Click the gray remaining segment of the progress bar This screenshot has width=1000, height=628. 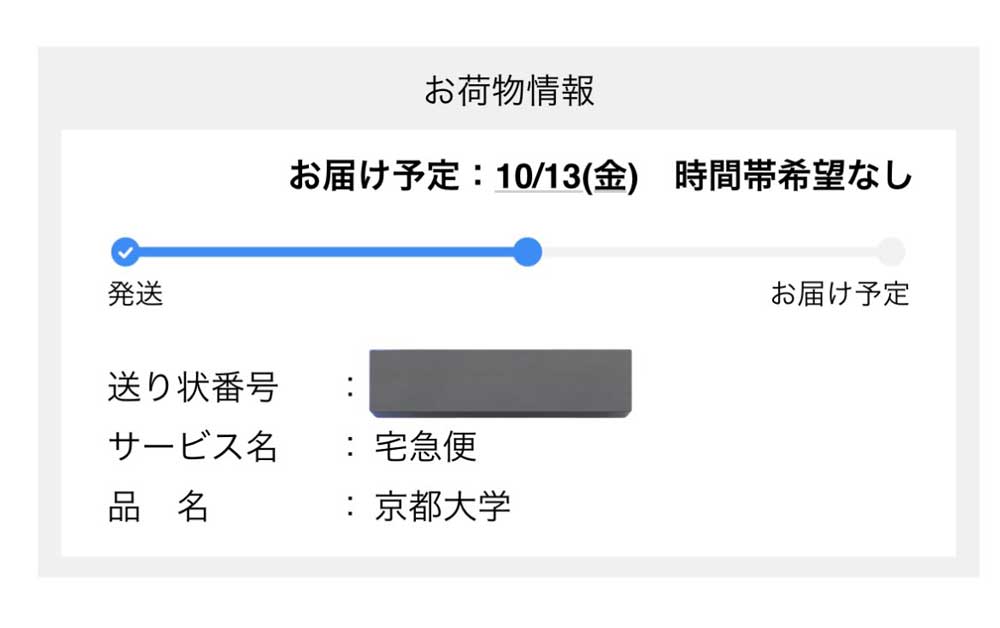[x=708, y=252]
